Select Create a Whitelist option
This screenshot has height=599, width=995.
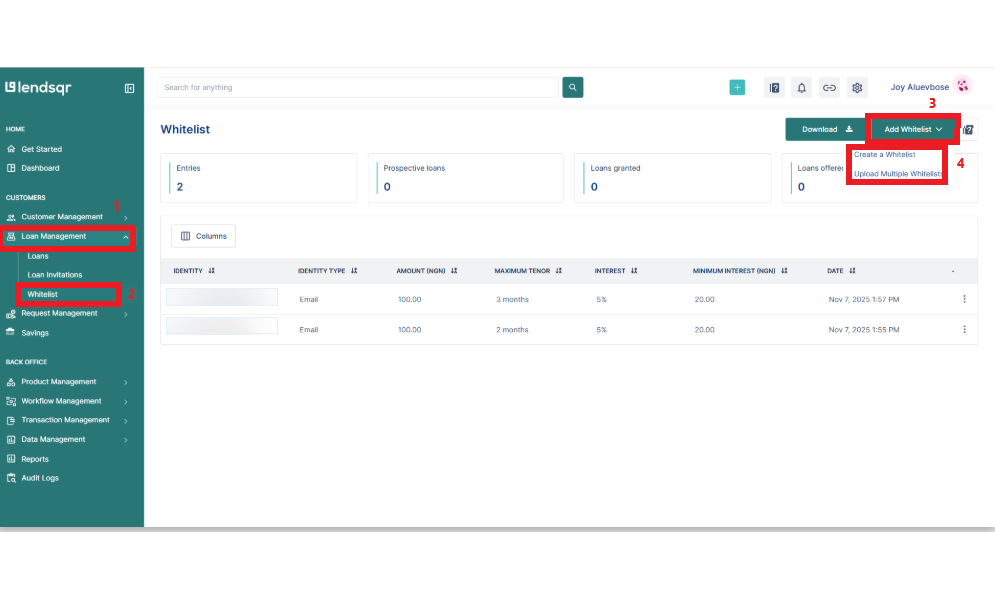pyautogui.click(x=884, y=155)
